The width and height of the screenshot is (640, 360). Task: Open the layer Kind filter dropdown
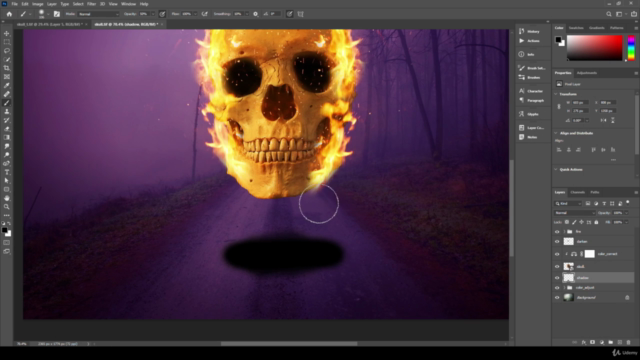point(568,203)
